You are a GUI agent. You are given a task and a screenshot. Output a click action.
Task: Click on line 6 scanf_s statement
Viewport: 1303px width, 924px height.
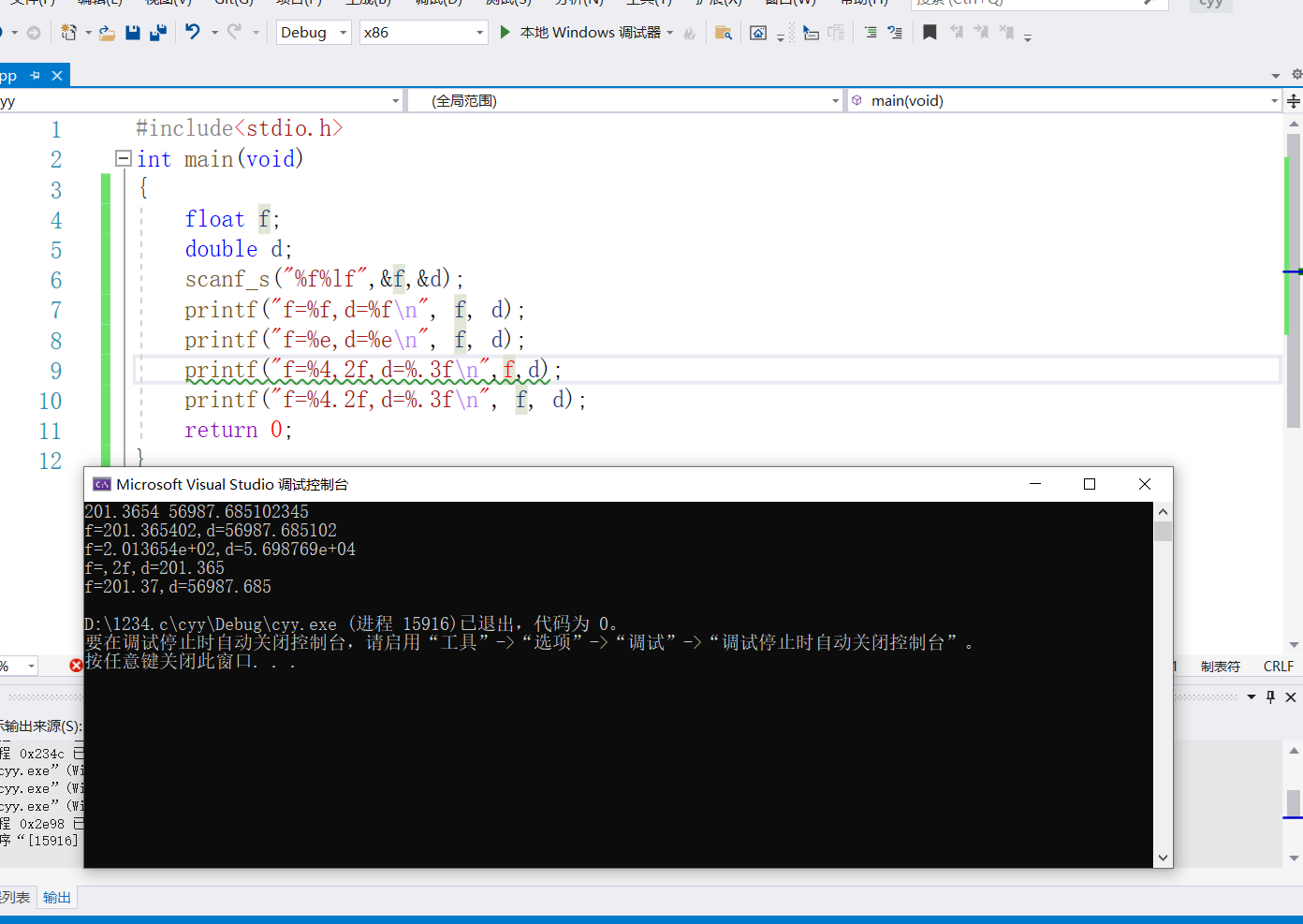pos(324,279)
